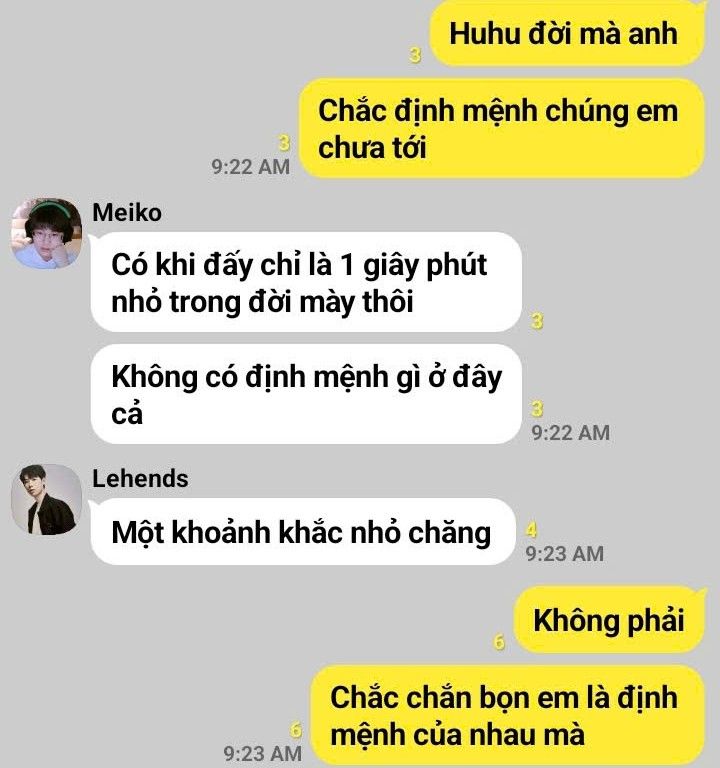
Task: Select the 'Huhu đời mà anh' message bubble
Action: tap(567, 33)
